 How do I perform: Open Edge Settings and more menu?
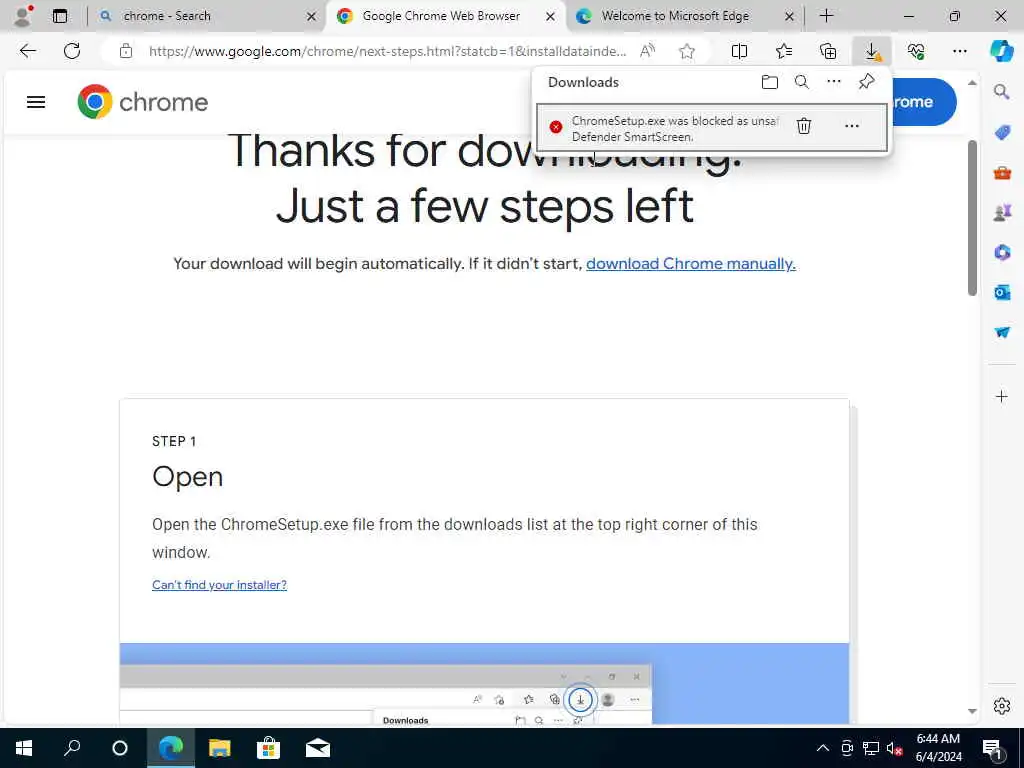[x=959, y=51]
